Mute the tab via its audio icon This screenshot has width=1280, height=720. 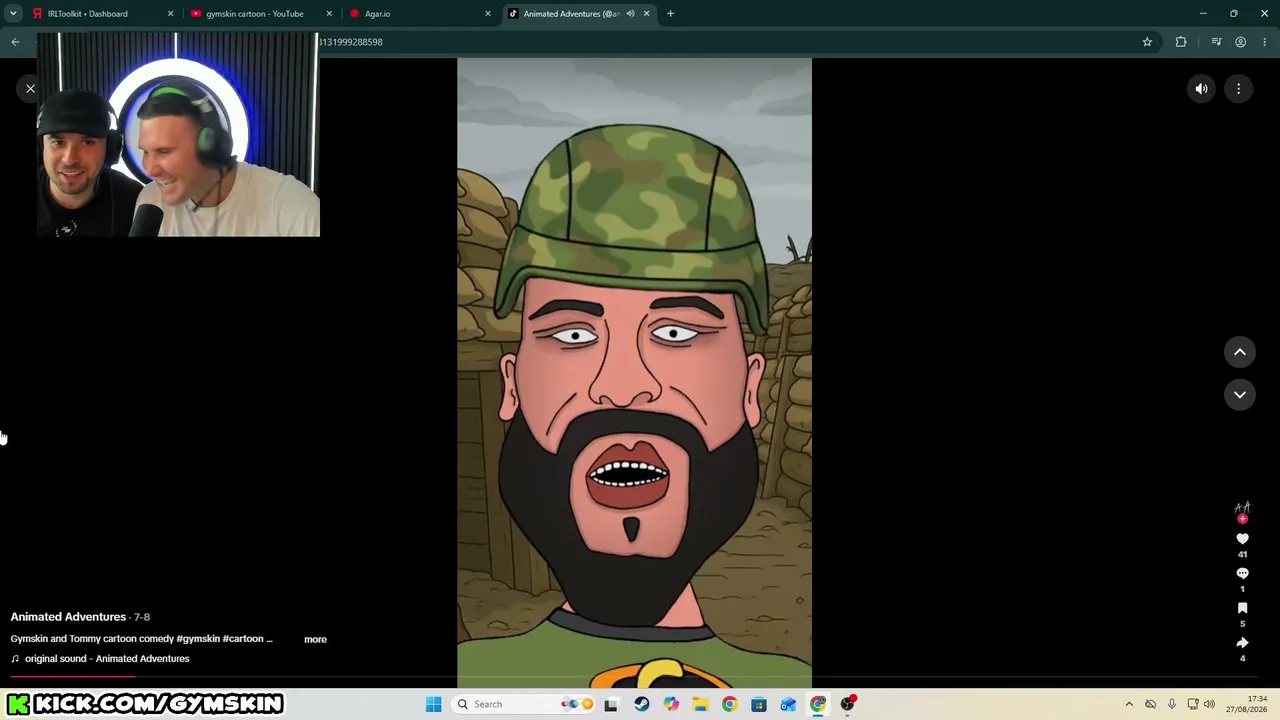(630, 14)
